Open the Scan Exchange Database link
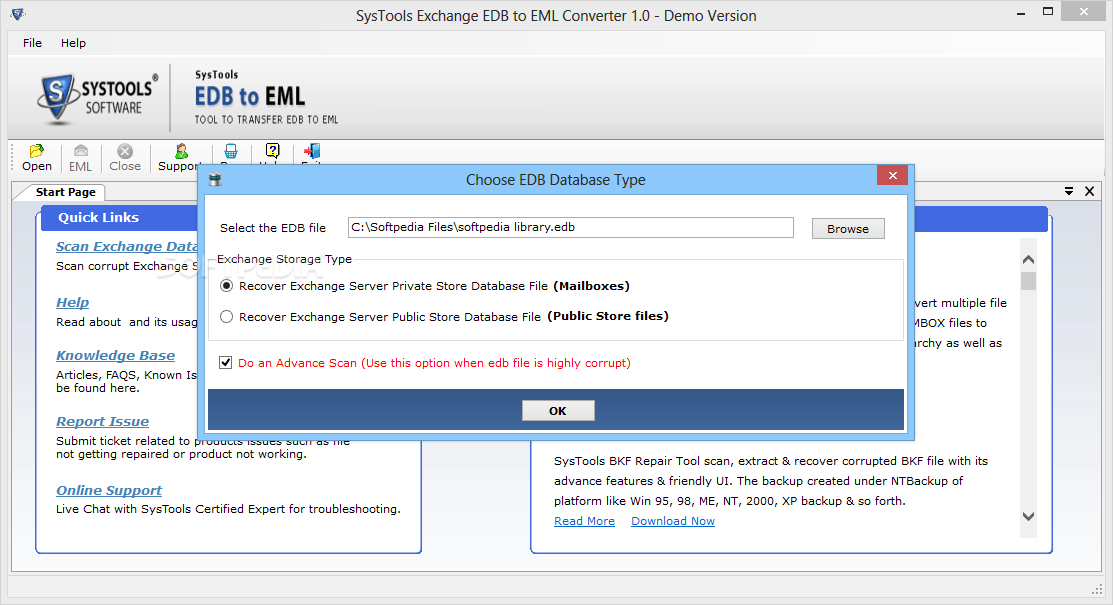 (x=127, y=246)
